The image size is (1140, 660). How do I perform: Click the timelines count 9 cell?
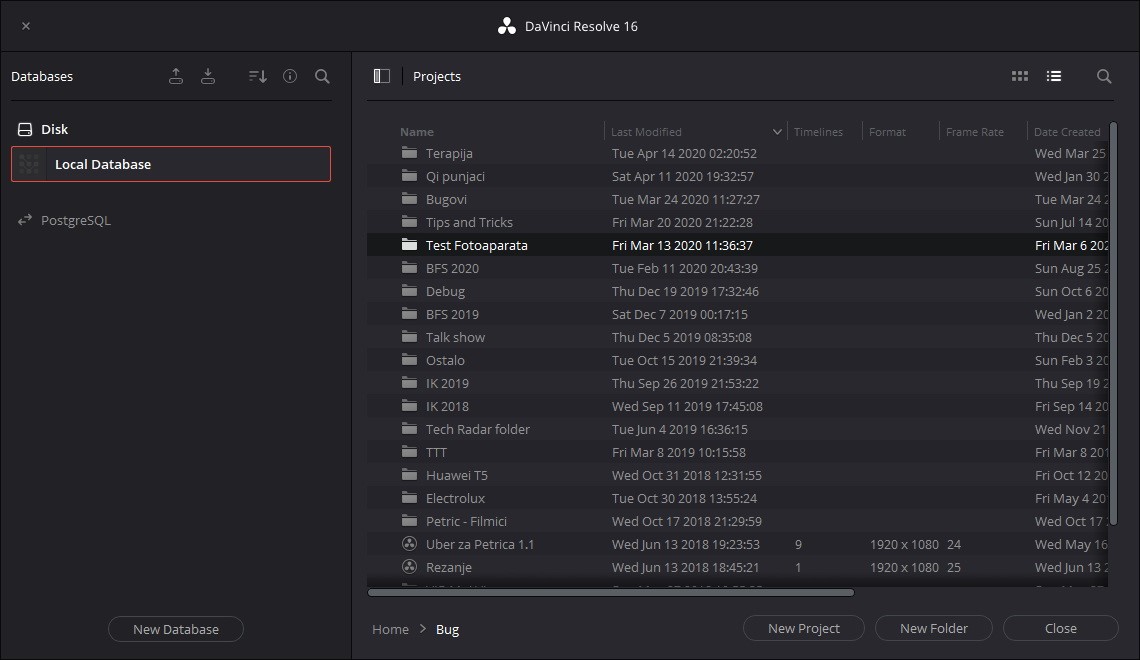coord(798,544)
